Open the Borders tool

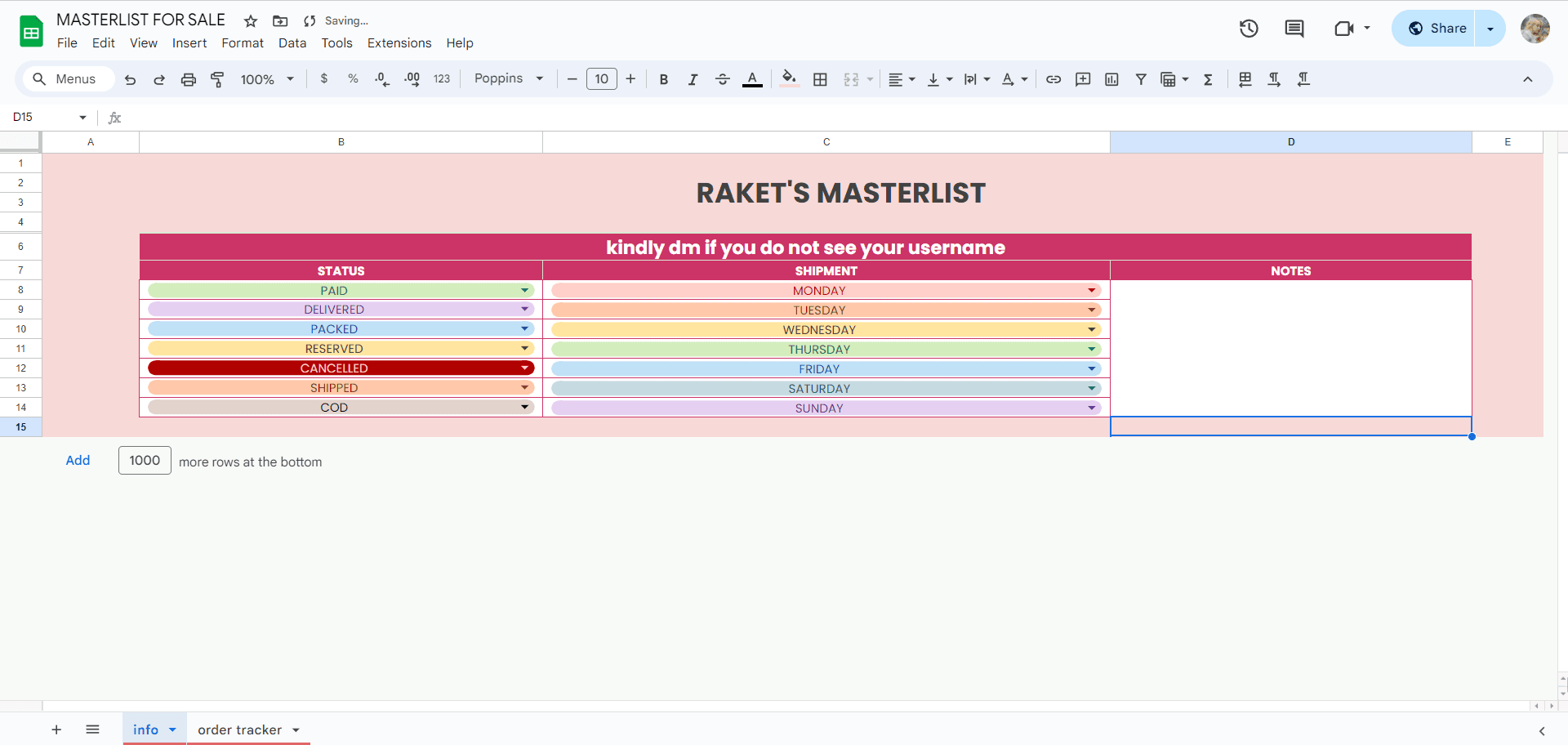(820, 79)
